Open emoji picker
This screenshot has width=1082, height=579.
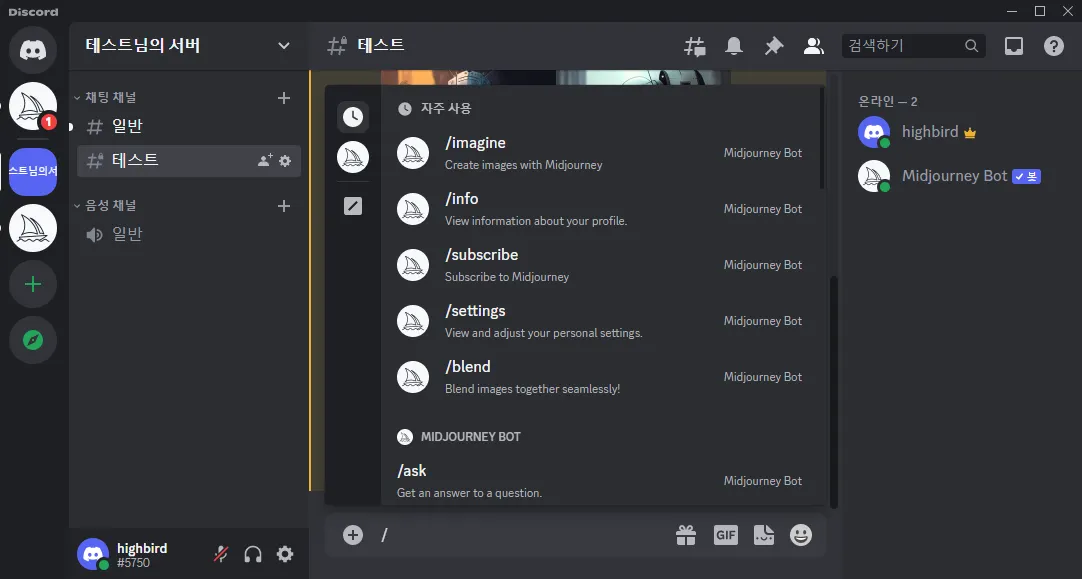[800, 535]
